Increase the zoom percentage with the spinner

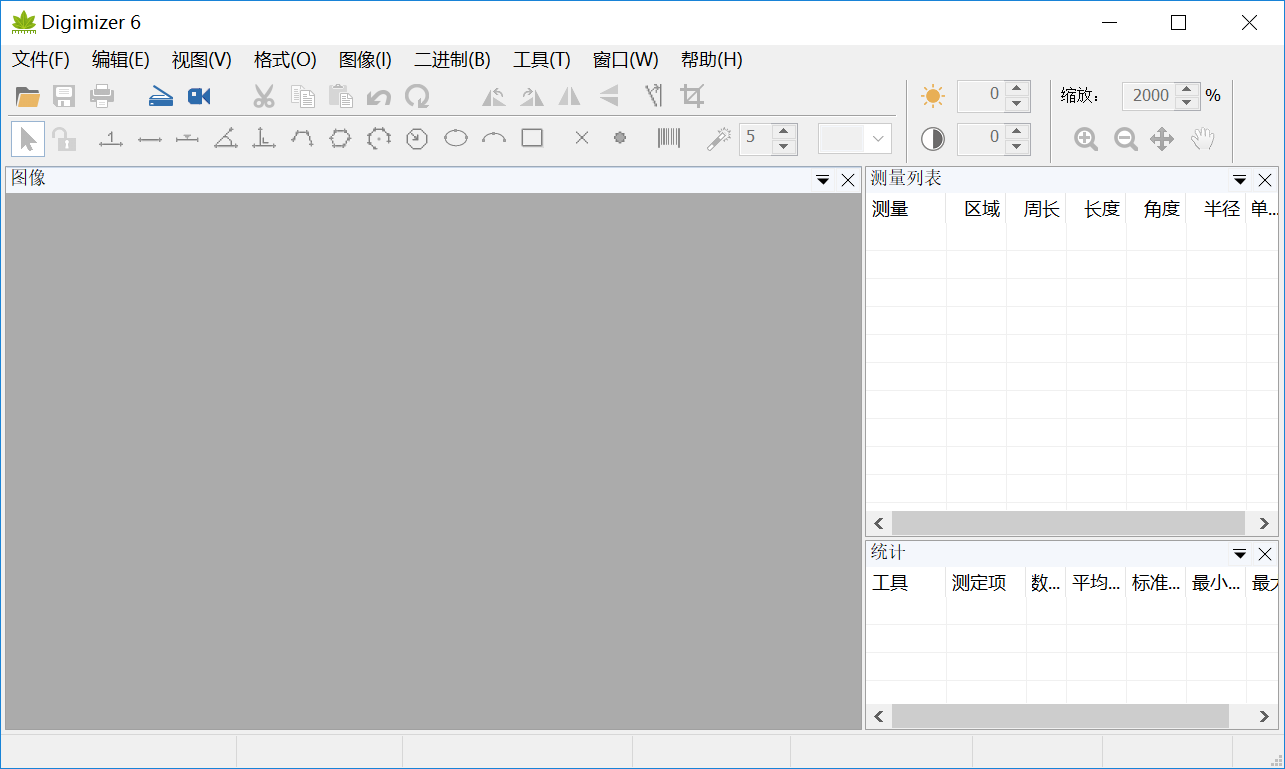pyautogui.click(x=1187, y=88)
